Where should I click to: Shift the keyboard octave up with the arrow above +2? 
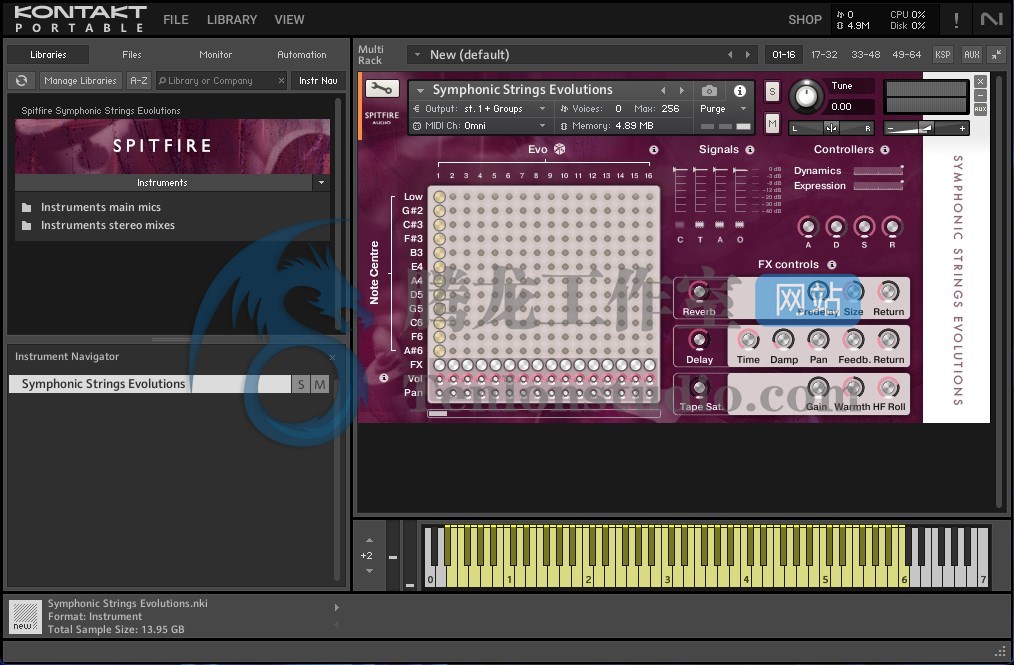click(x=369, y=540)
